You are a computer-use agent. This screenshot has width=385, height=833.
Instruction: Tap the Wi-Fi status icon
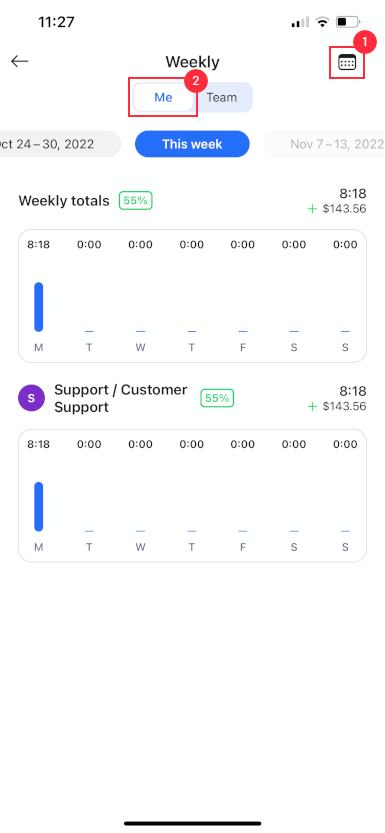pyautogui.click(x=322, y=22)
